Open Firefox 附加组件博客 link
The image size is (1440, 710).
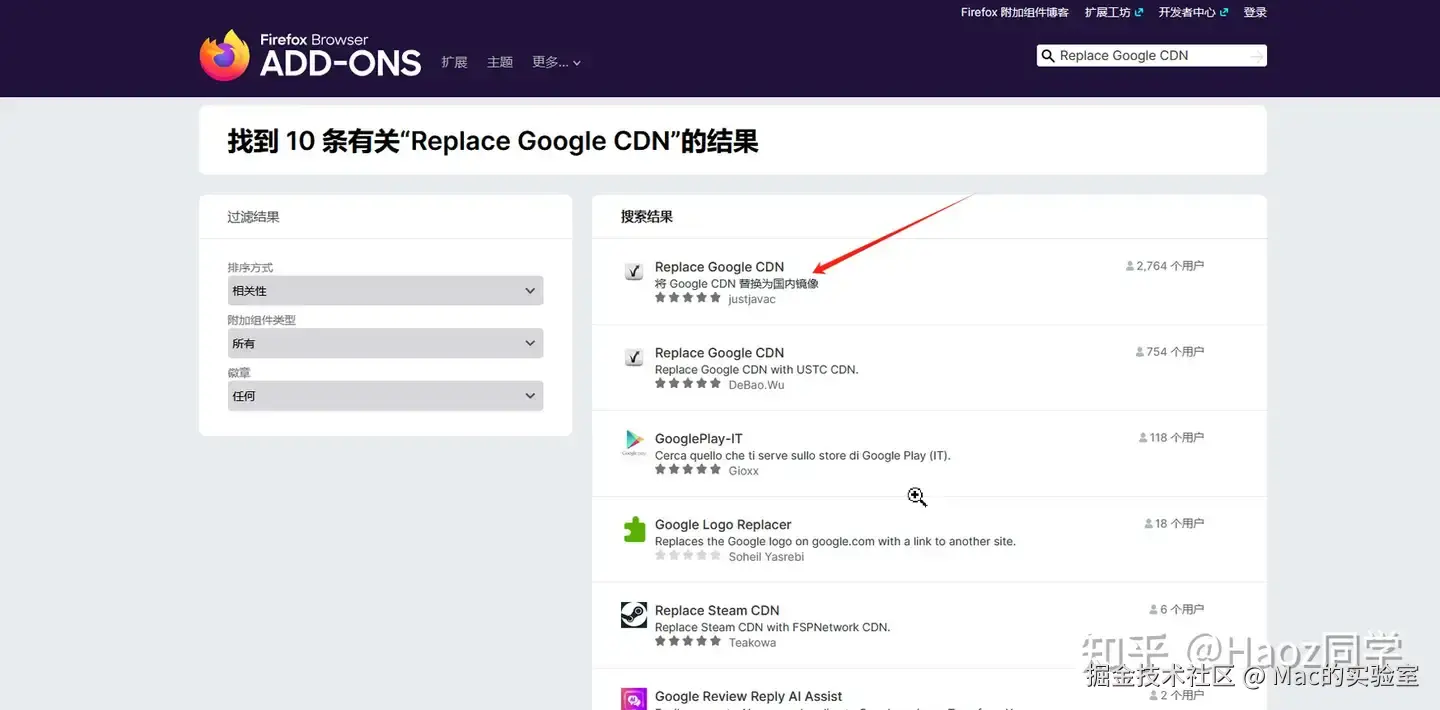click(1015, 12)
